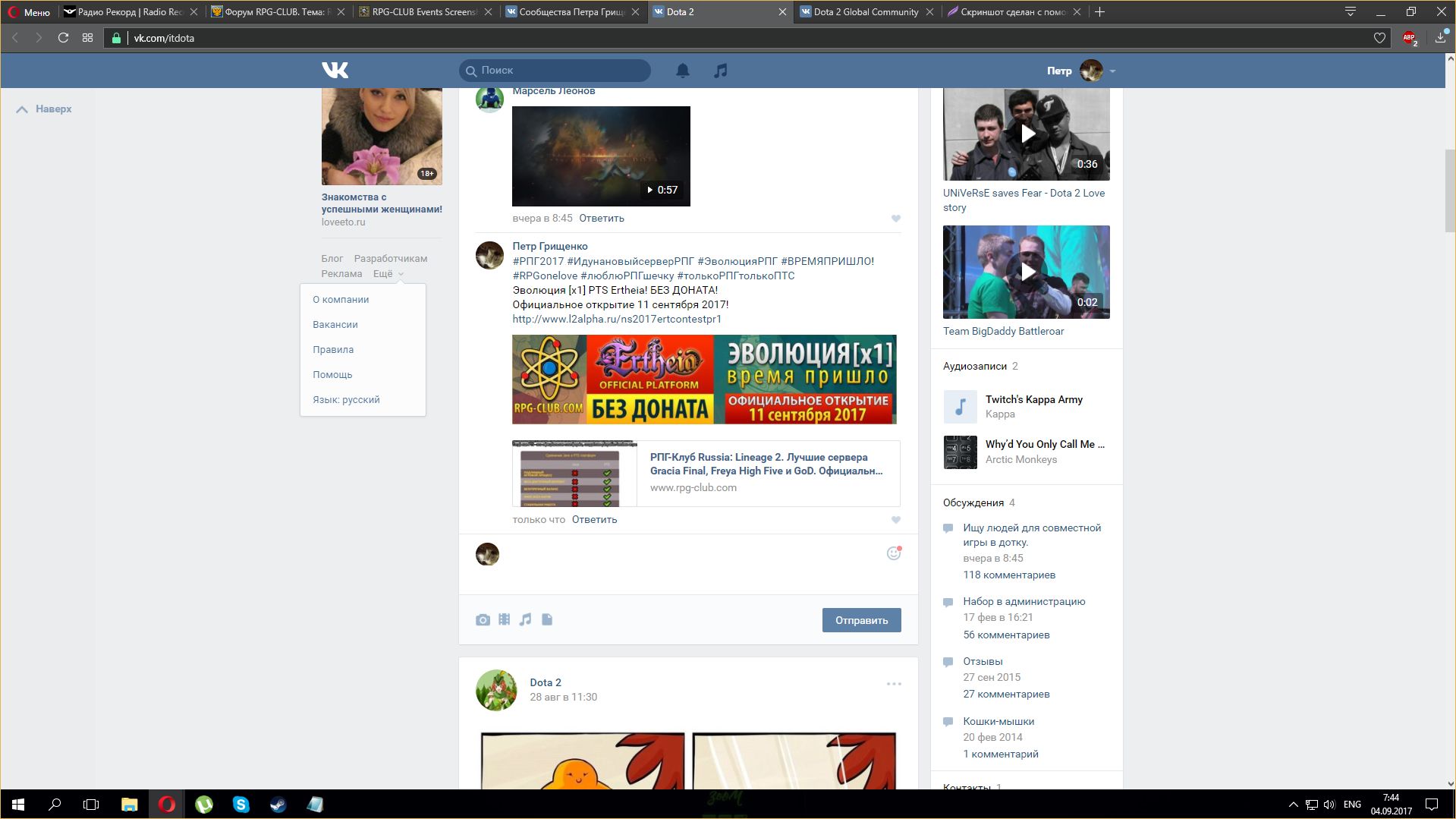This screenshot has height=819, width=1456.
Task: Play Team BigDaddy Battleroar video
Action: 1026,272
